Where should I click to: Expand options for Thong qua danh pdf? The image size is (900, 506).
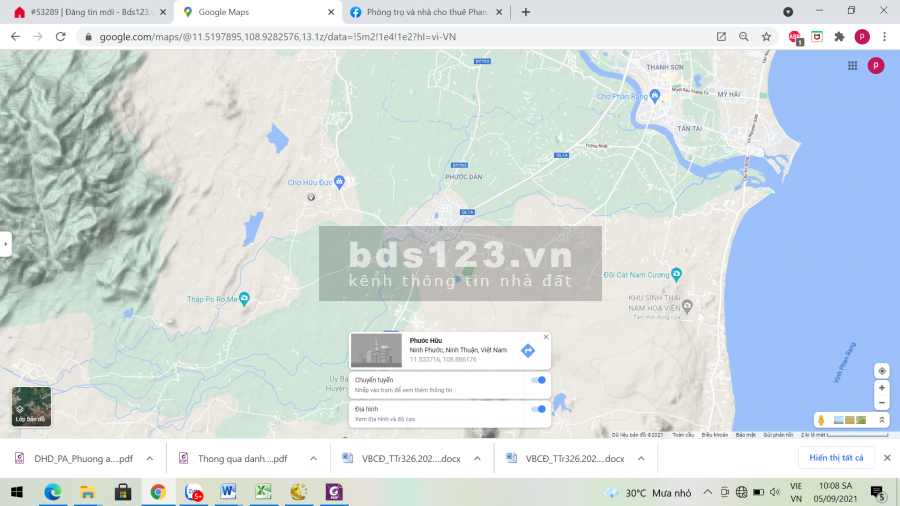(x=313, y=458)
